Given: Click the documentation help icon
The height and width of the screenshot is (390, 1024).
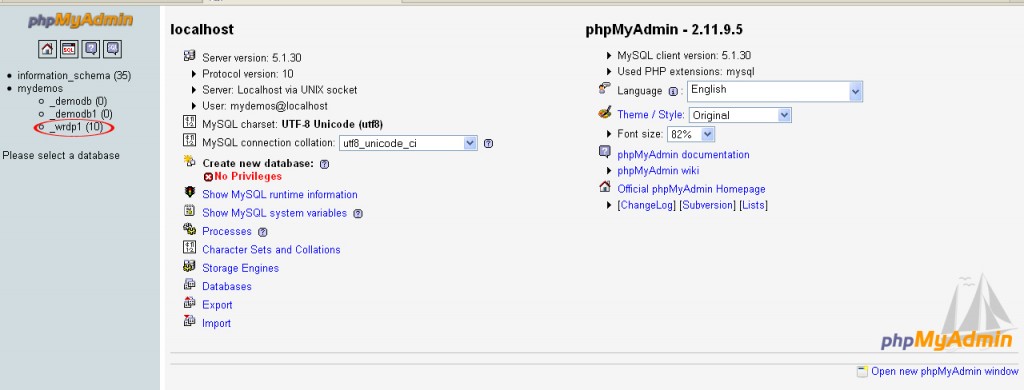Looking at the screenshot, I should (x=605, y=152).
